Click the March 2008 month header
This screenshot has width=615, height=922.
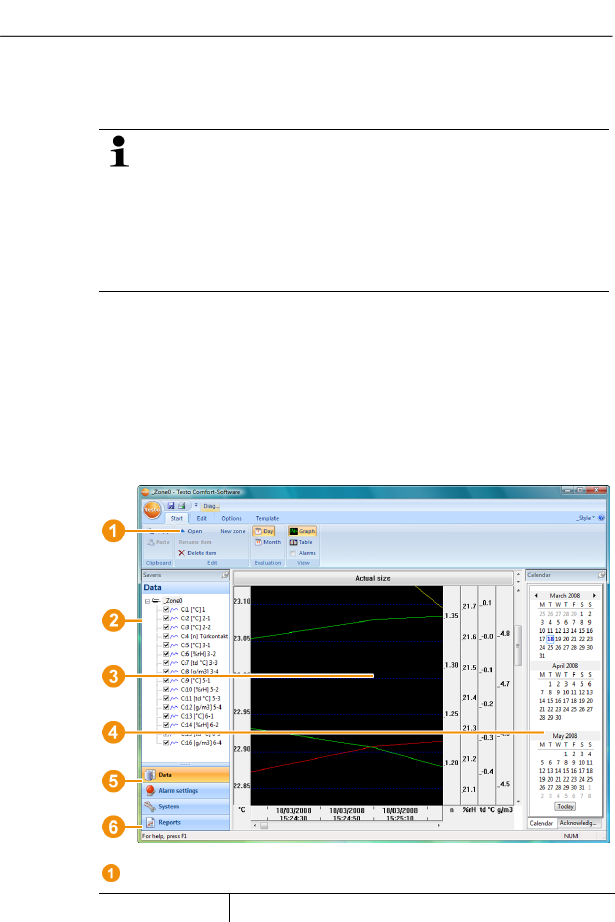pos(564,596)
